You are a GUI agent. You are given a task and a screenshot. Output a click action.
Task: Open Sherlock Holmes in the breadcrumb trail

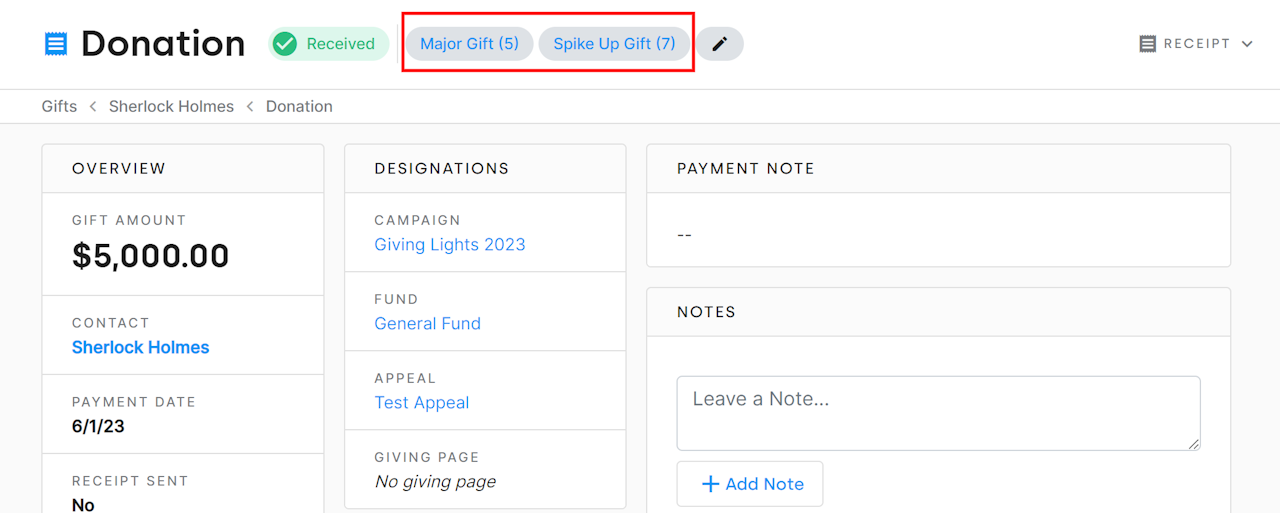tap(171, 106)
